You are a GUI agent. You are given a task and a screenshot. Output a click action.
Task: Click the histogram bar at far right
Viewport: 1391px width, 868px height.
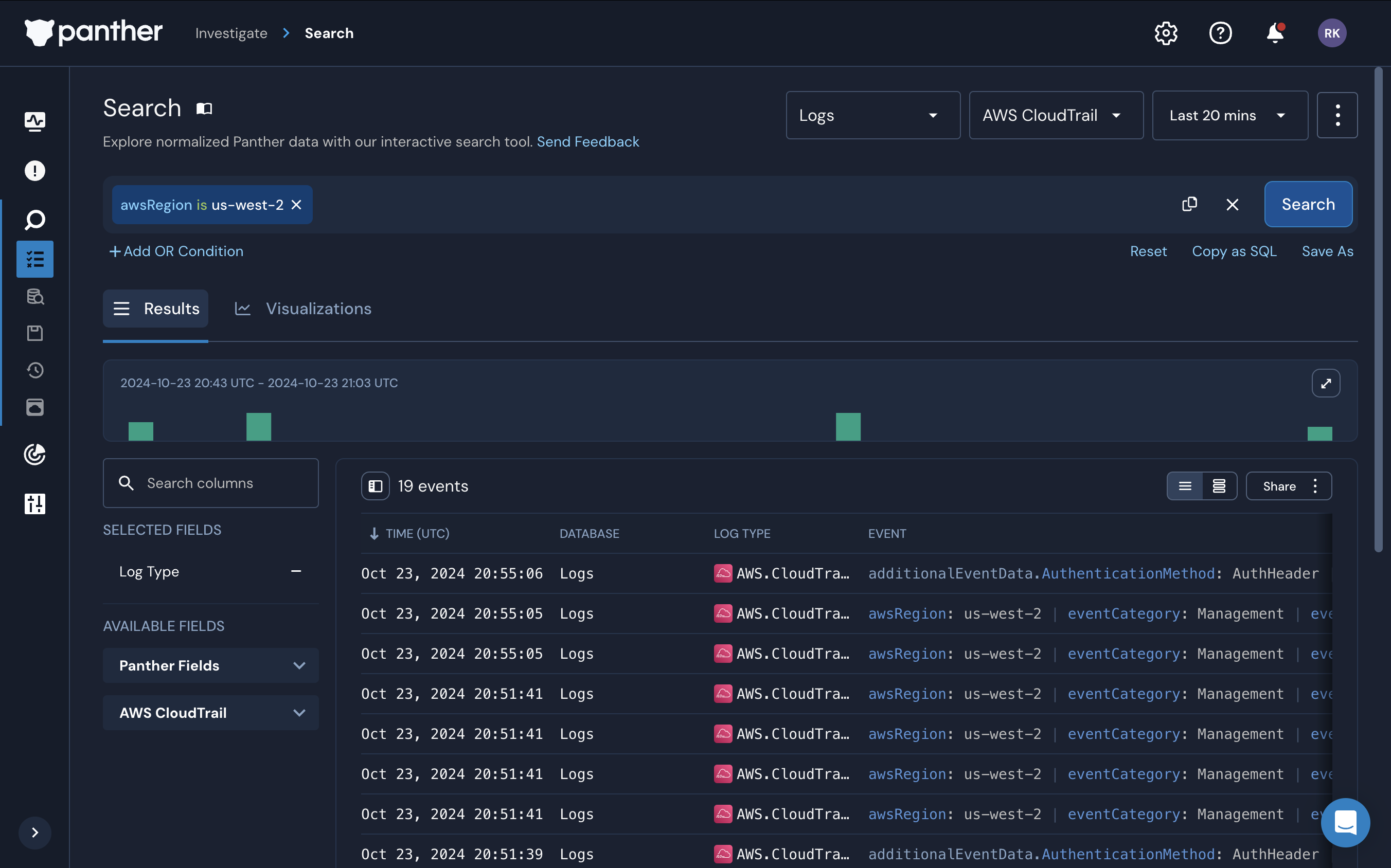point(1320,433)
